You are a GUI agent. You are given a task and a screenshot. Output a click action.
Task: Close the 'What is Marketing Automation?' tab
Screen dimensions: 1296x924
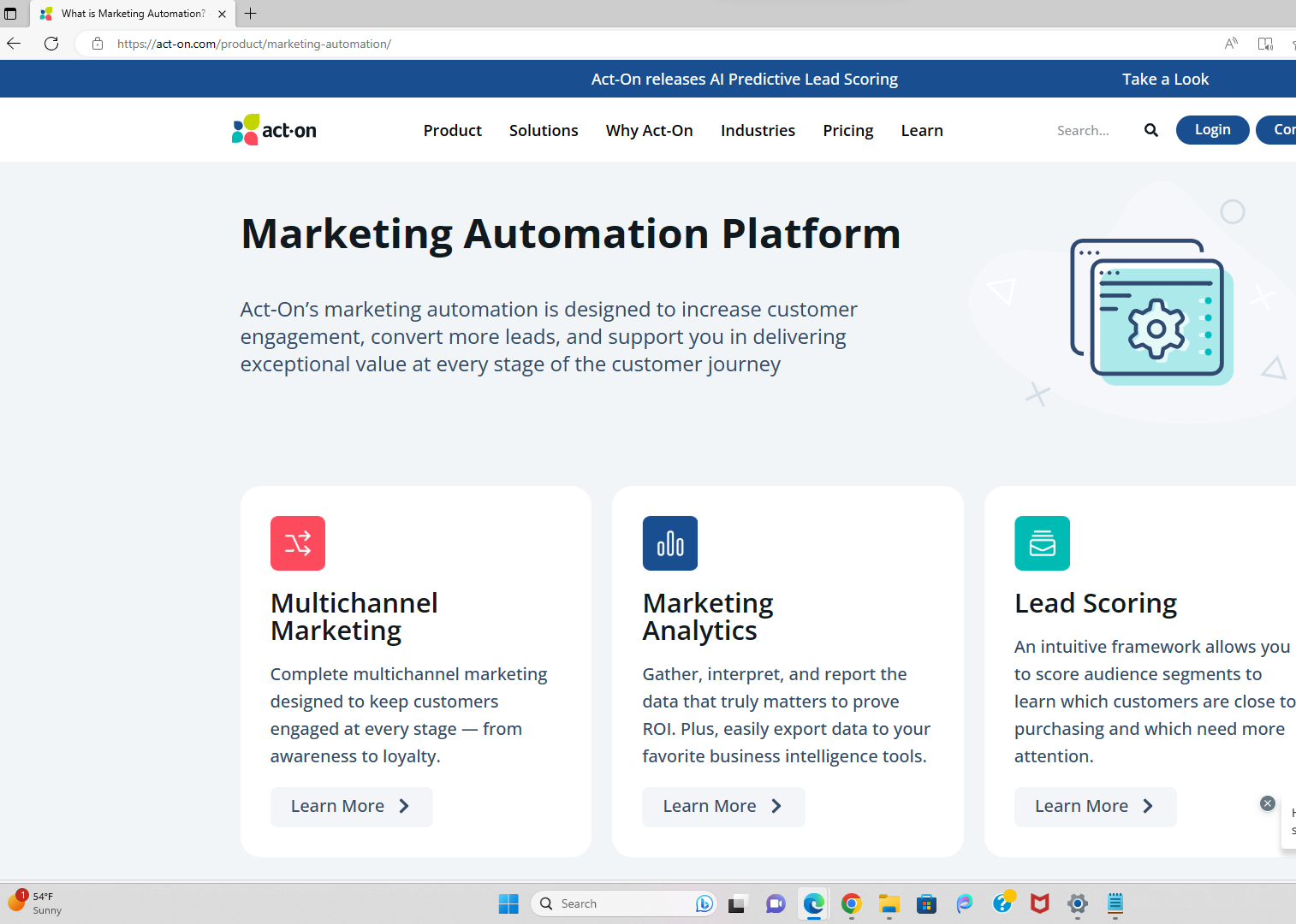tap(222, 14)
